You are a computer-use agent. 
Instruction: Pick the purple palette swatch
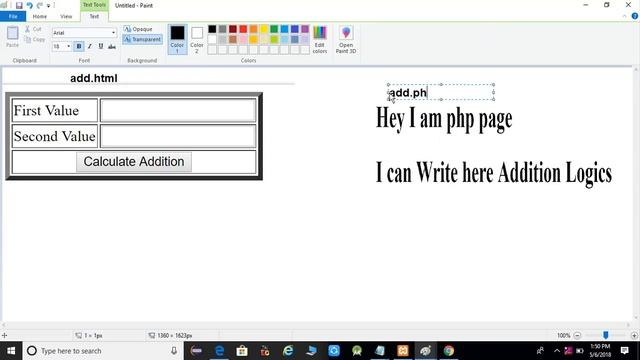(x=305, y=29)
